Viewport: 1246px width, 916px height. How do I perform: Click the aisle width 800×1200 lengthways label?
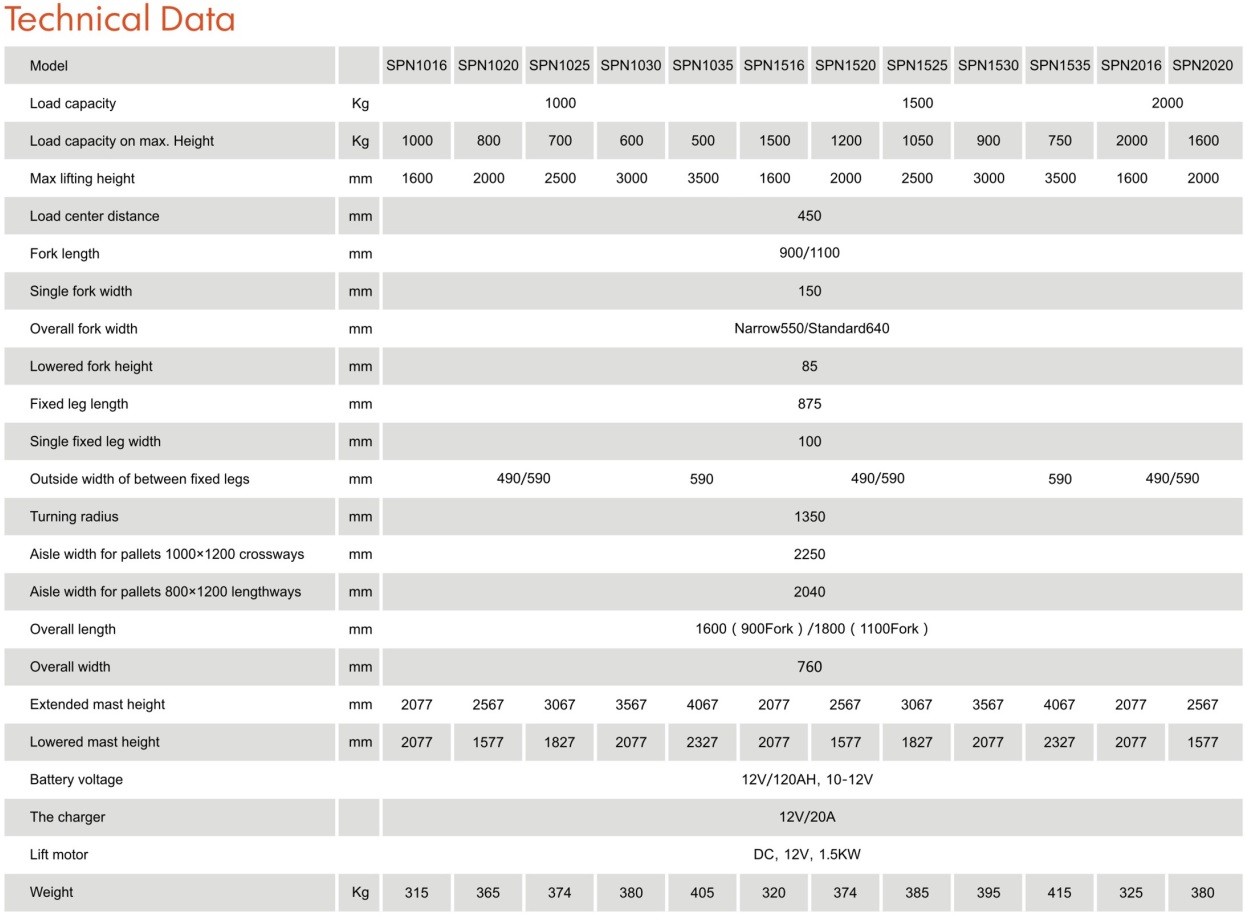coord(165,592)
